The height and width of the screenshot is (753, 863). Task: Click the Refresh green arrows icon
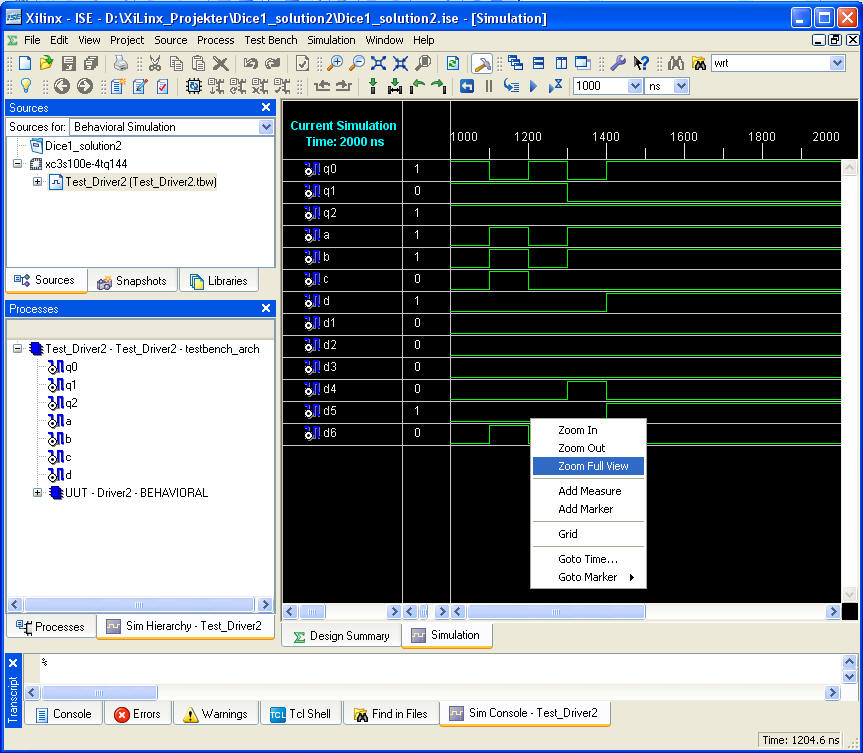(452, 63)
